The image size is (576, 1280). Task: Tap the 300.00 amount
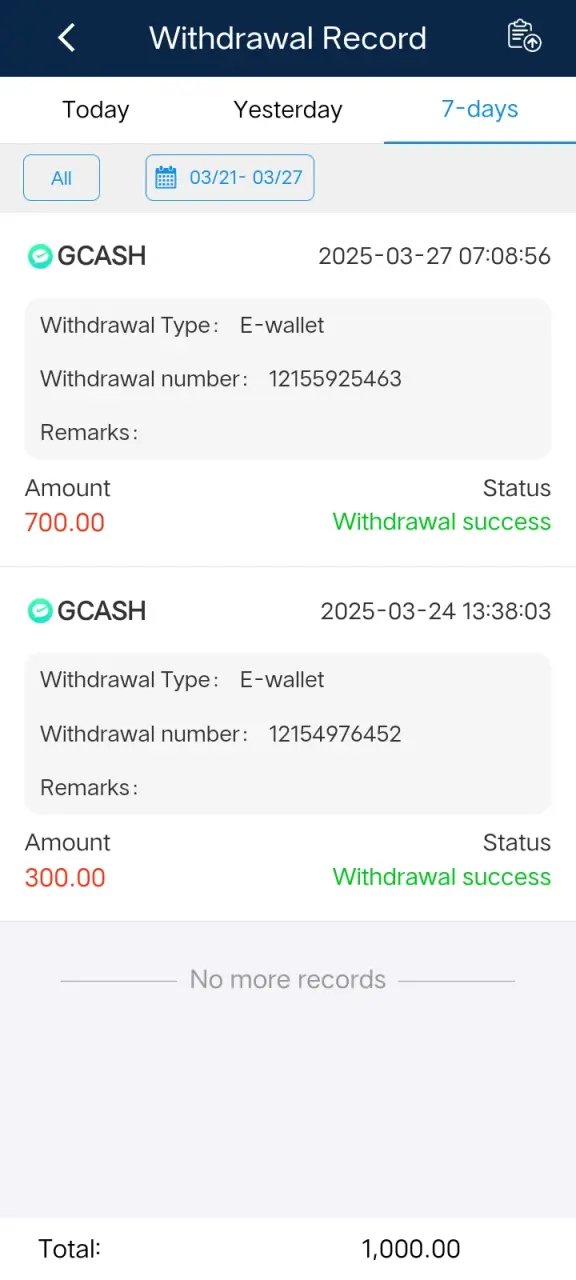tap(65, 877)
